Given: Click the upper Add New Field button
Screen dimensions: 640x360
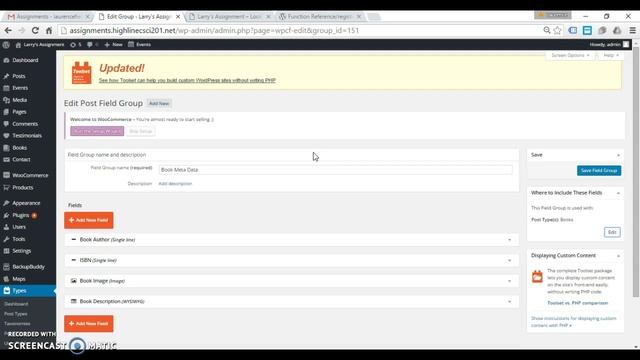Looking at the screenshot, I should [89, 220].
